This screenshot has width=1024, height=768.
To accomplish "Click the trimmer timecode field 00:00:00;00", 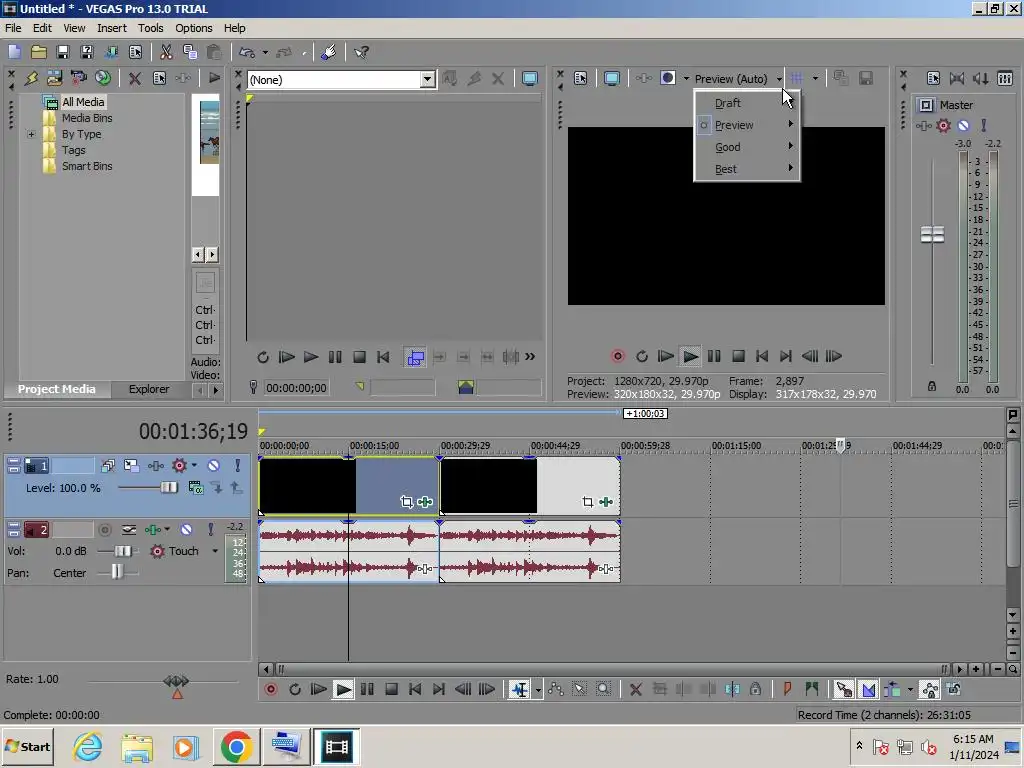I will click(296, 388).
